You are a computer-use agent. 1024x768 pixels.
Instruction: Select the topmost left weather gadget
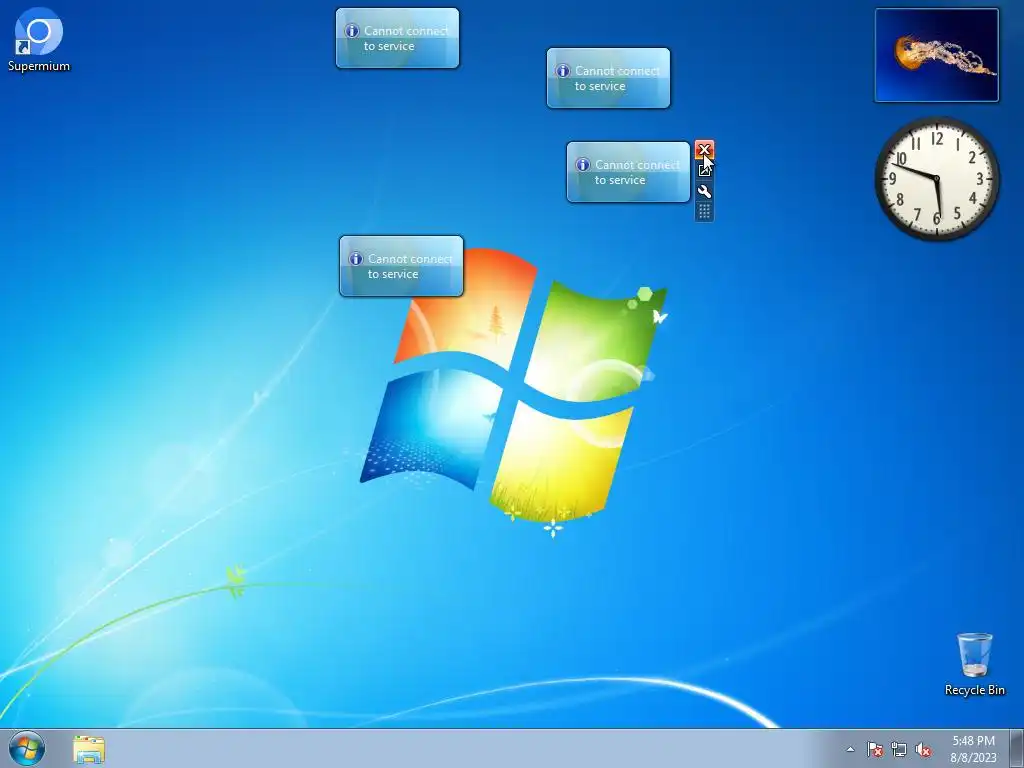coord(397,38)
